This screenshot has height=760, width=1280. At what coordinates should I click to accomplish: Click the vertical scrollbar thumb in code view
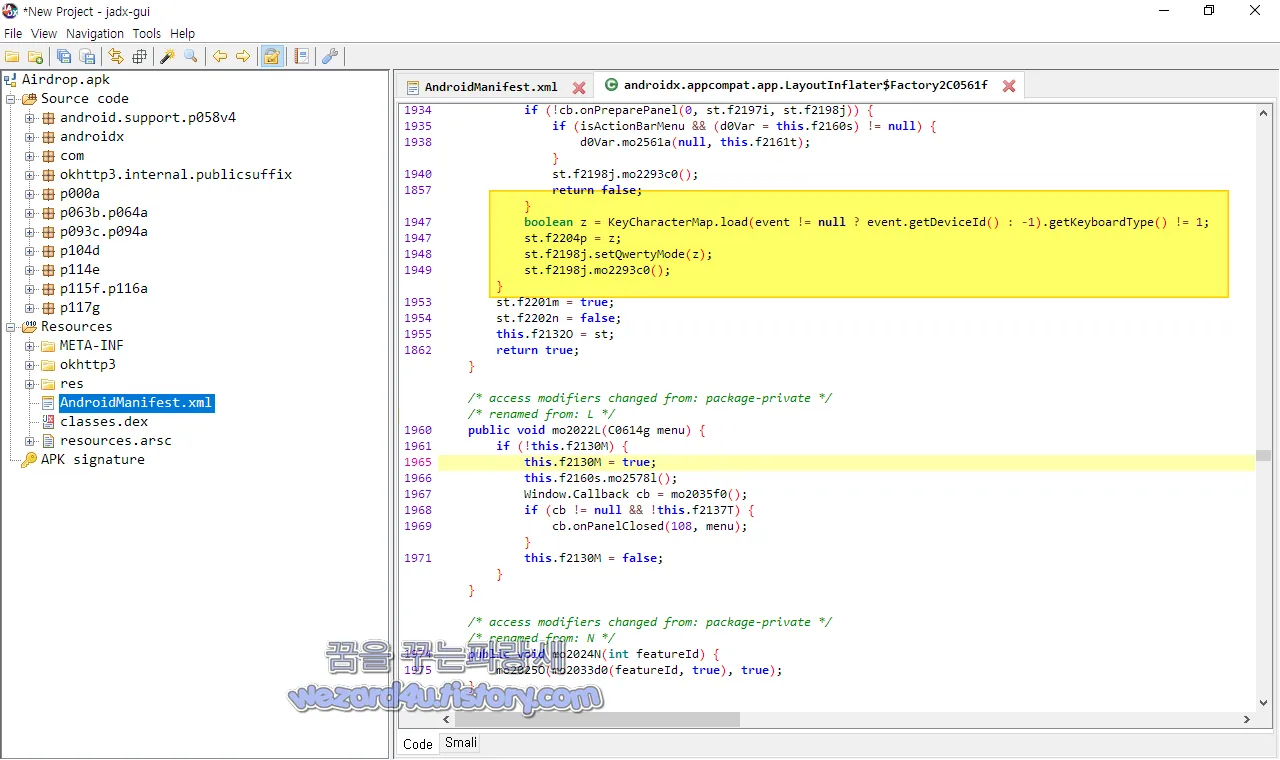pyautogui.click(x=1263, y=456)
